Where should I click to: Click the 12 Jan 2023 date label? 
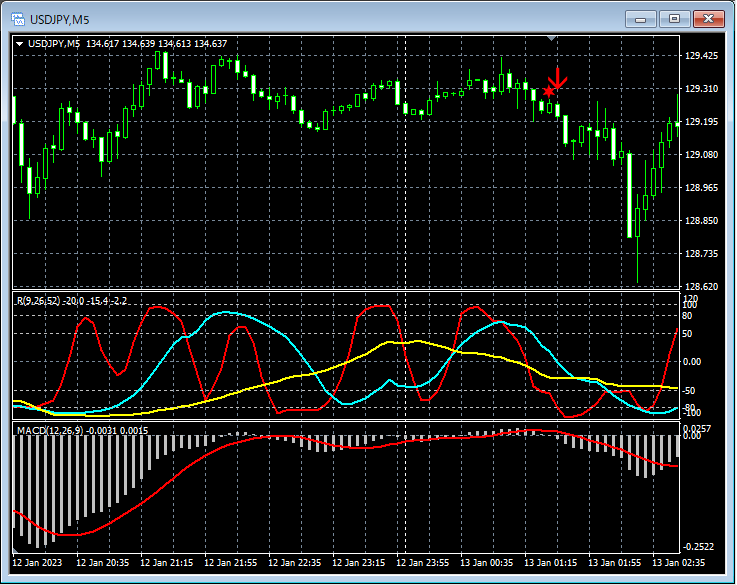coord(38,562)
